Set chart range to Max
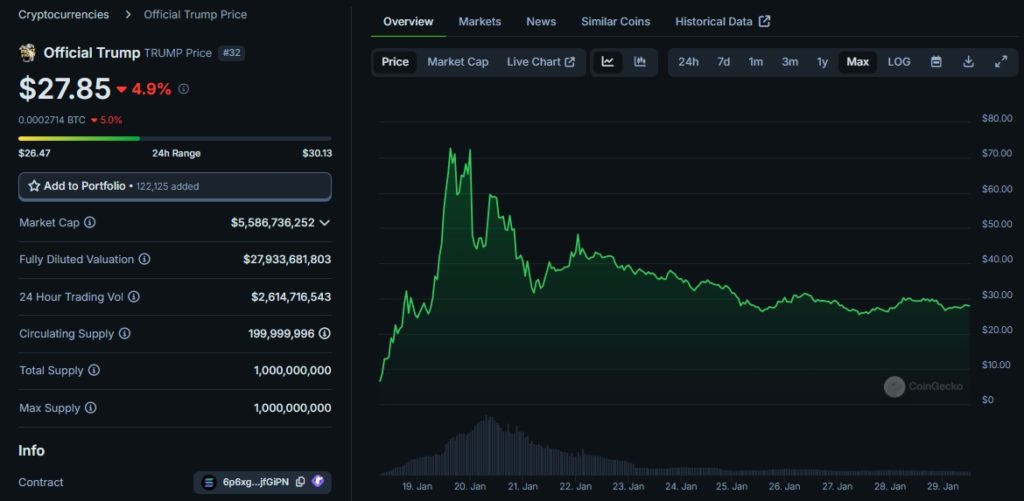This screenshot has height=501, width=1024. (857, 62)
